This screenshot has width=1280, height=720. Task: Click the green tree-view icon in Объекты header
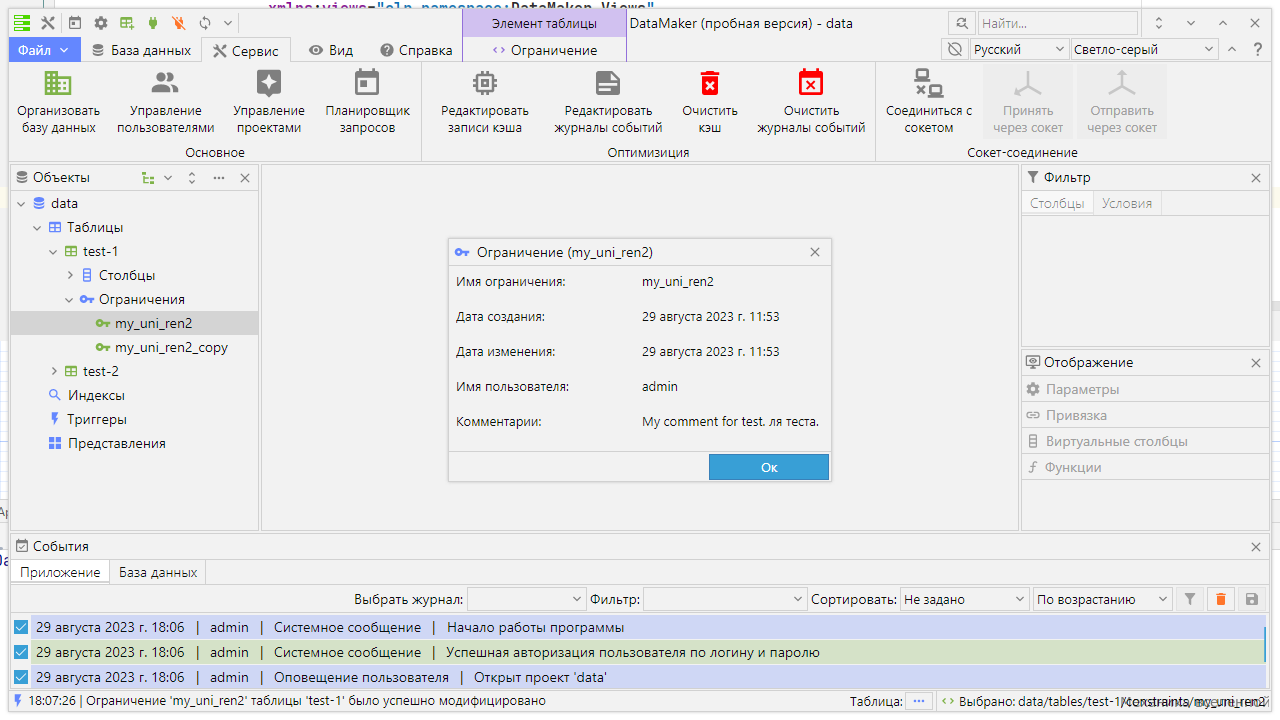(x=148, y=178)
